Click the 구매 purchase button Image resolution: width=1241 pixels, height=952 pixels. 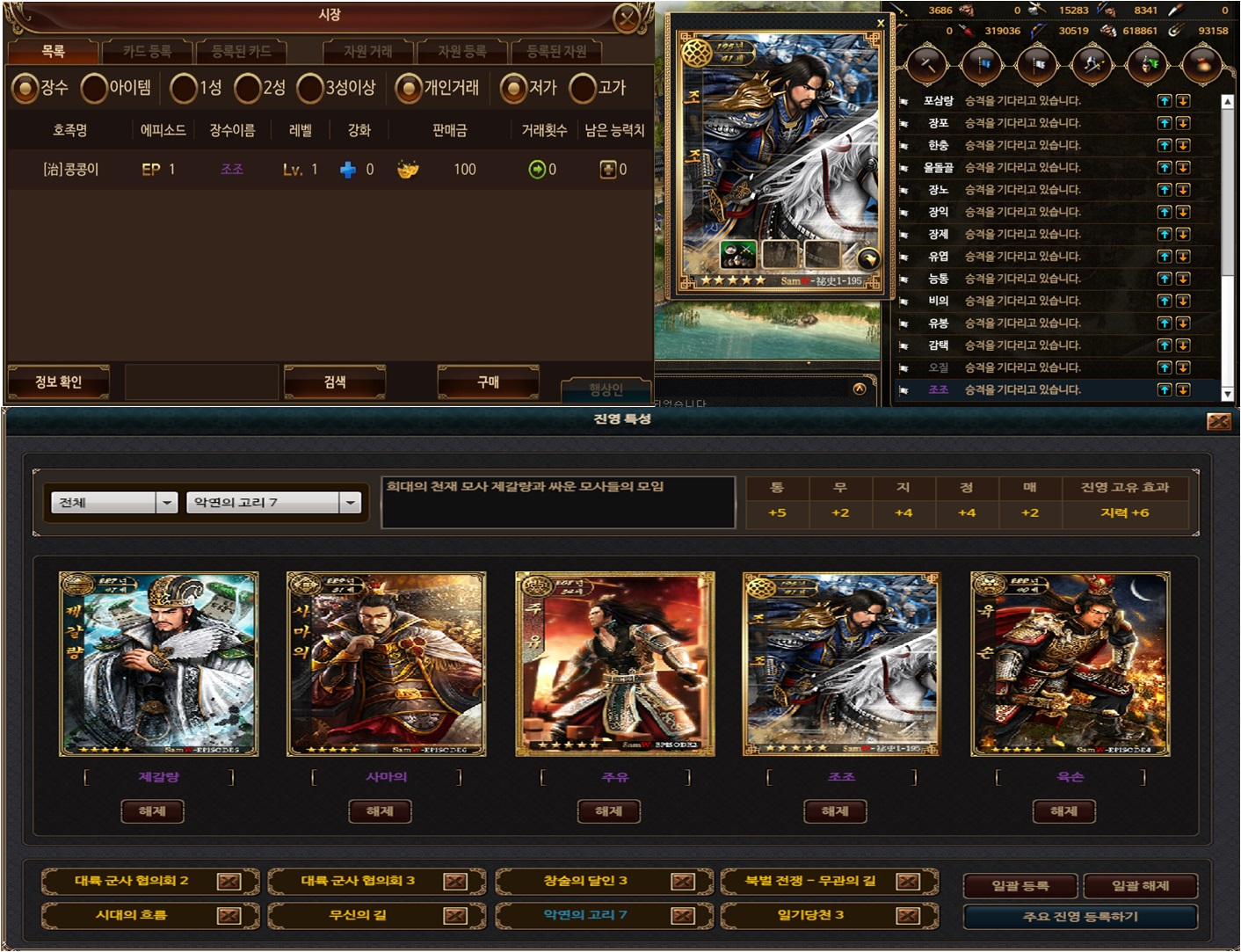tap(488, 382)
